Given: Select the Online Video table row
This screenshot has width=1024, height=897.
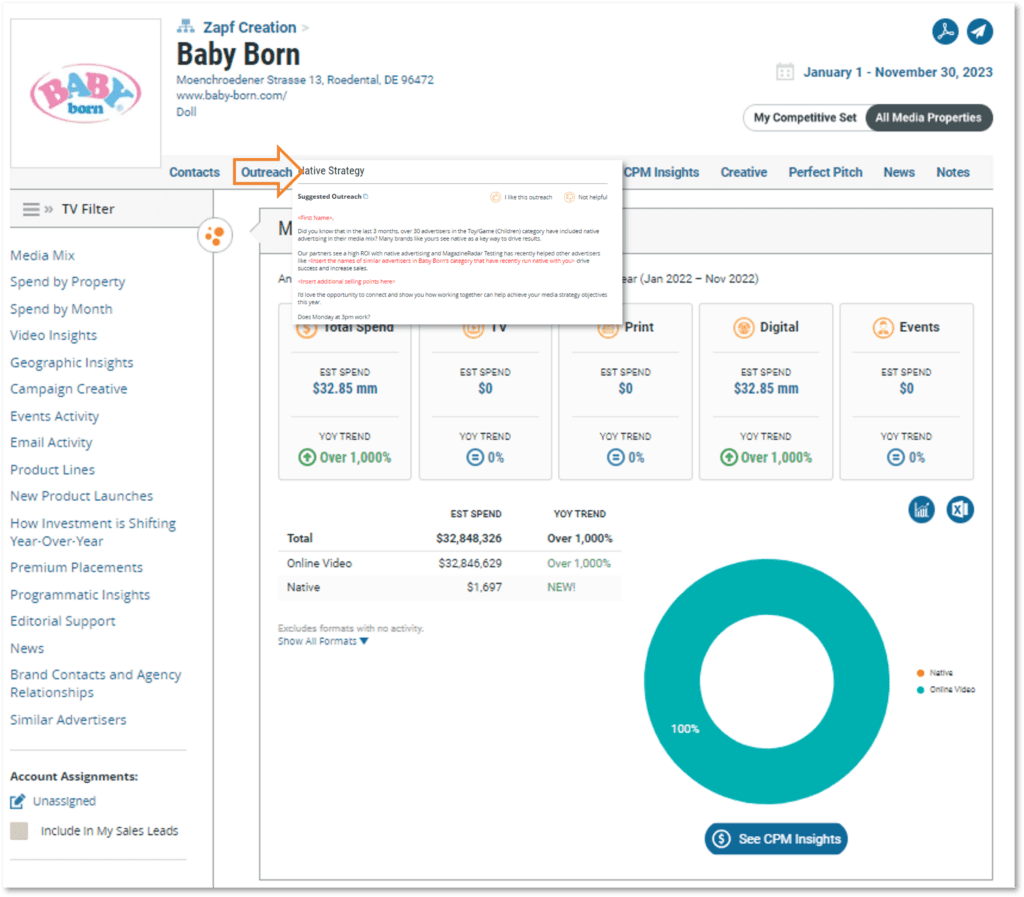Looking at the screenshot, I should tap(449, 563).
